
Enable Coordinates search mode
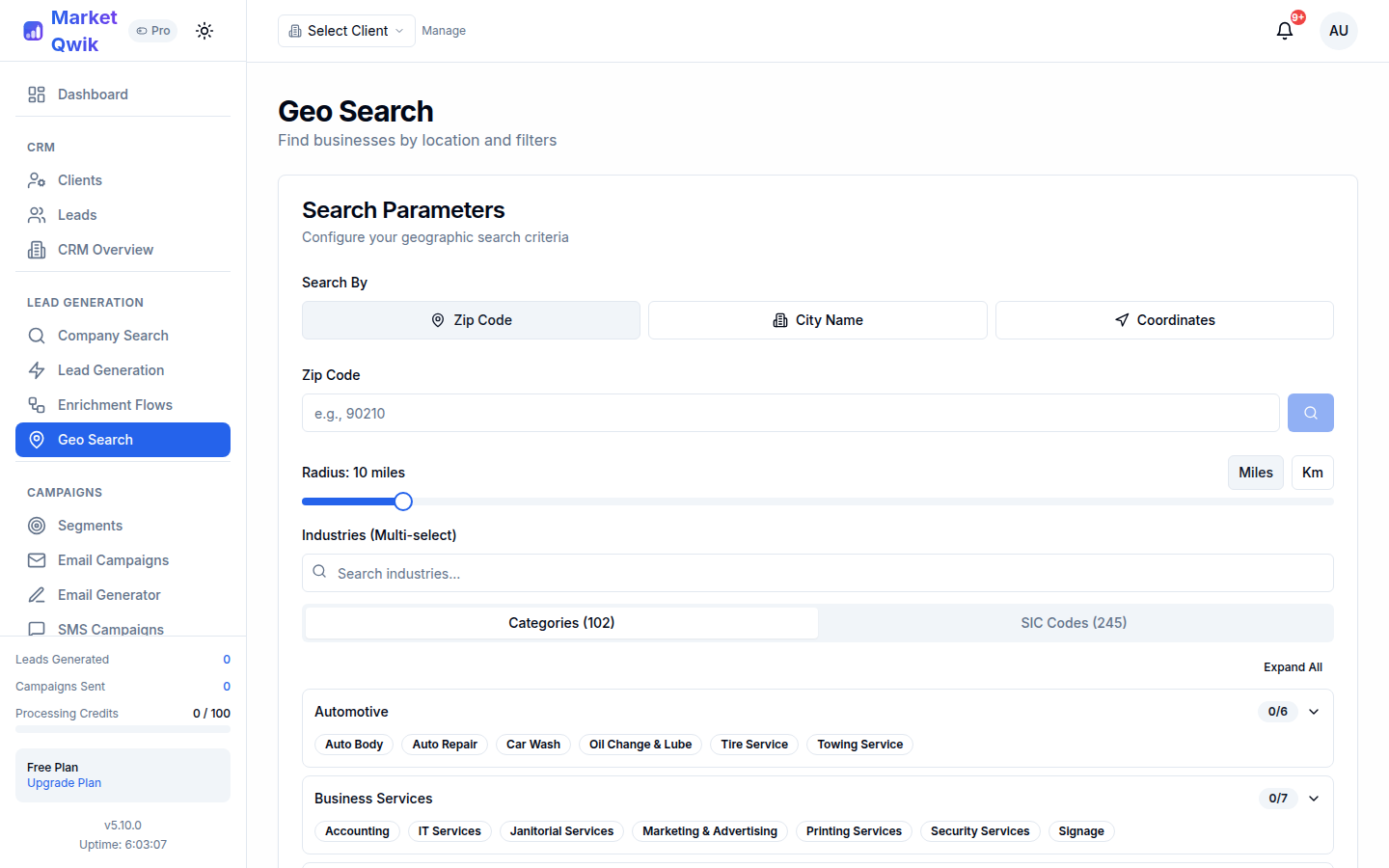point(1163,319)
